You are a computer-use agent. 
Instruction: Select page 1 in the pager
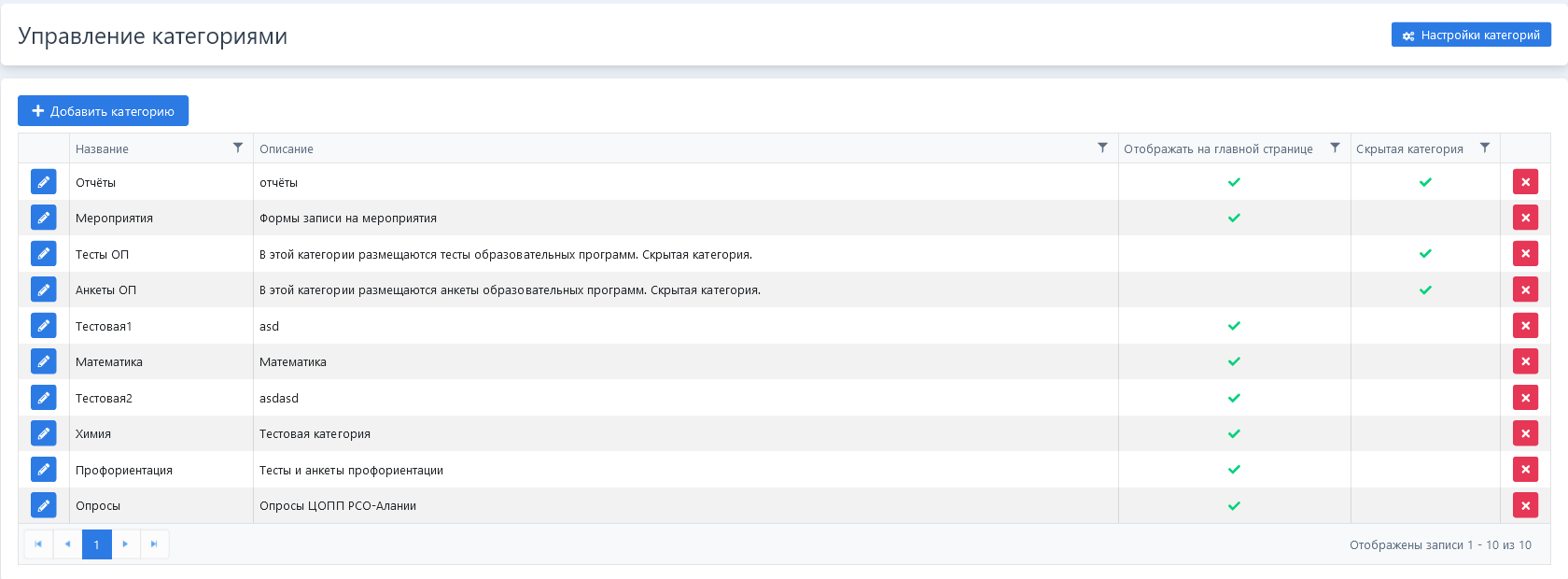pyautogui.click(x=97, y=544)
